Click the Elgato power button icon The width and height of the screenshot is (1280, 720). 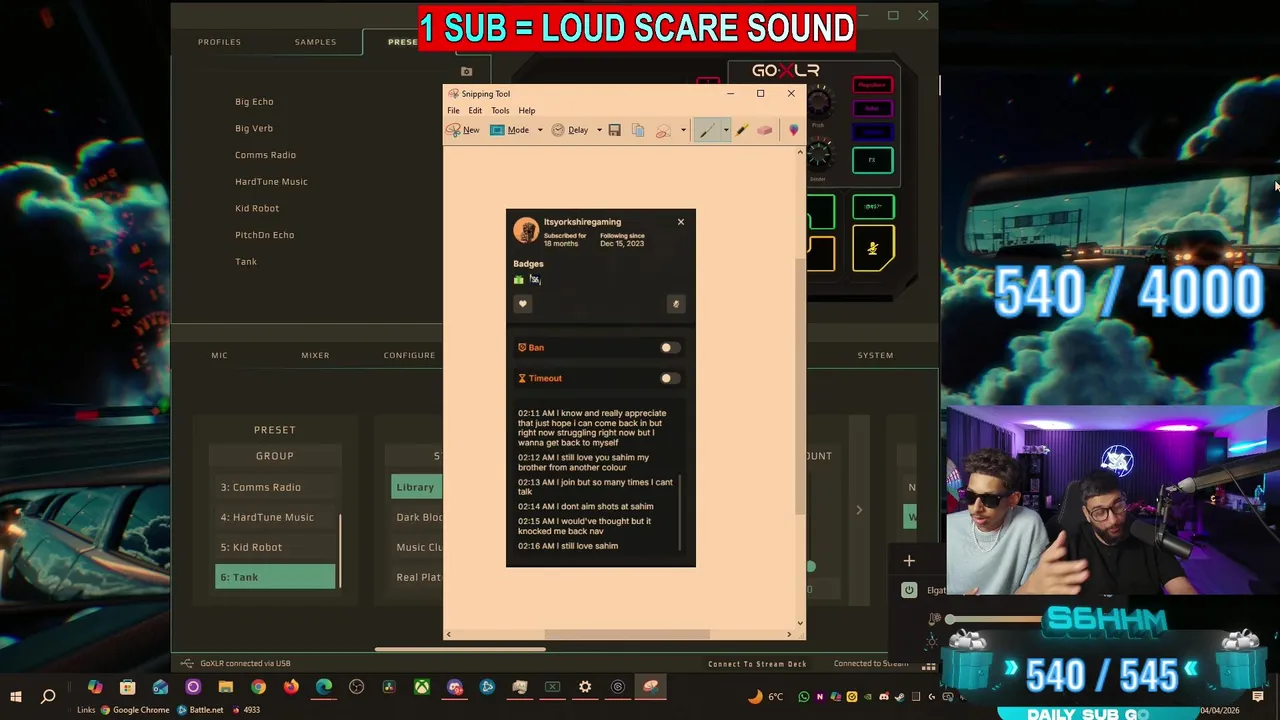[x=909, y=590]
